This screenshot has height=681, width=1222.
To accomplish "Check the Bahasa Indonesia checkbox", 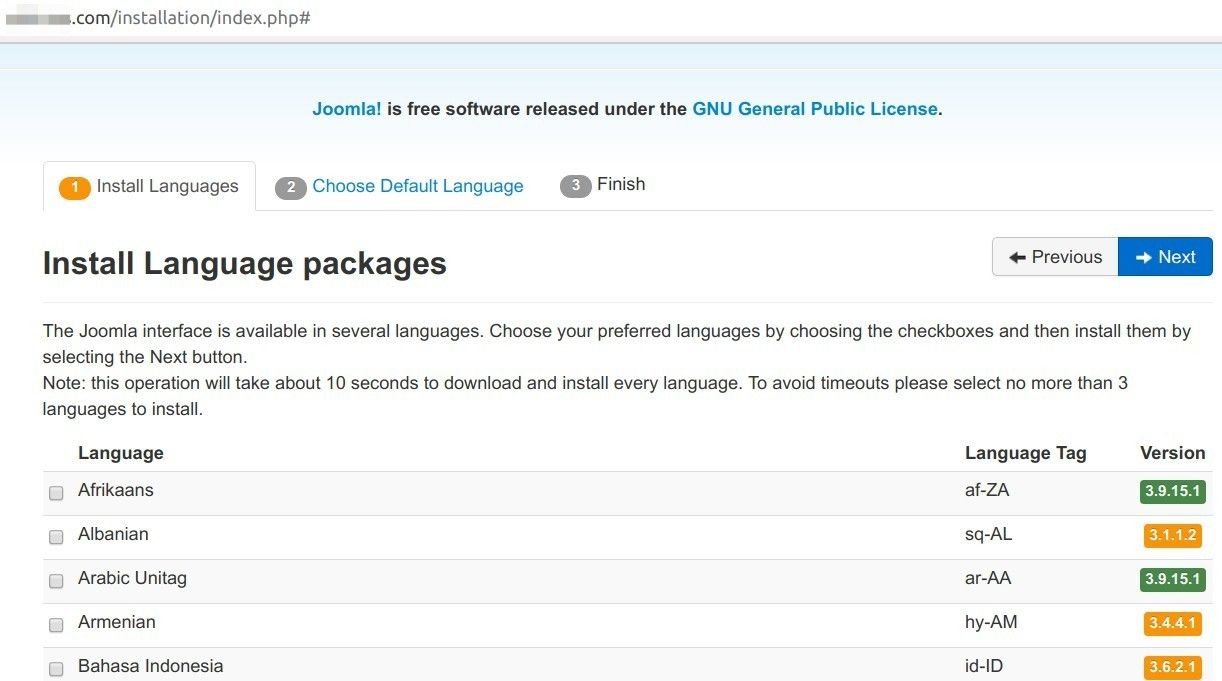I will (x=56, y=669).
